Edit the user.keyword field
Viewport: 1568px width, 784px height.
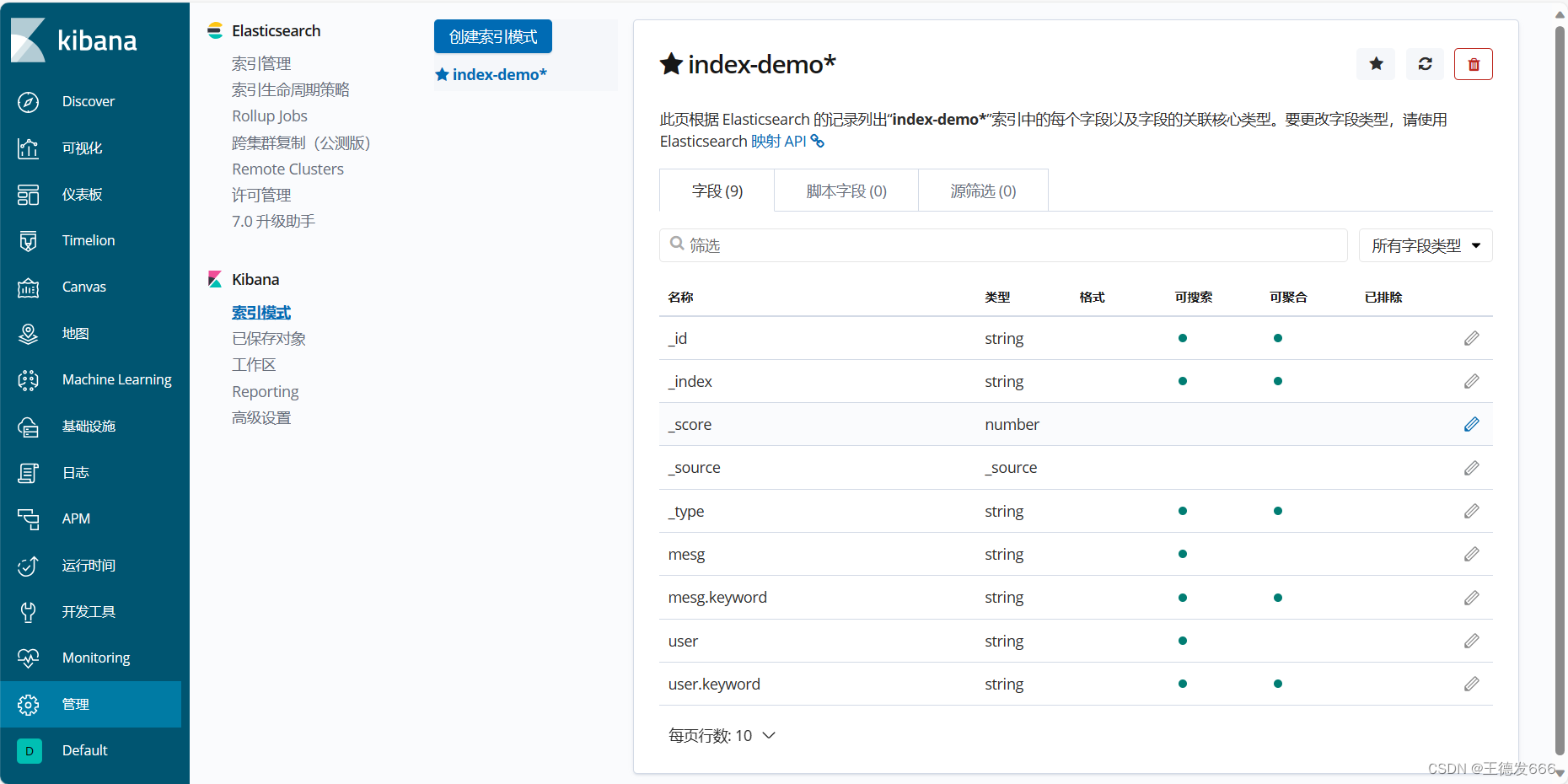[1471, 684]
